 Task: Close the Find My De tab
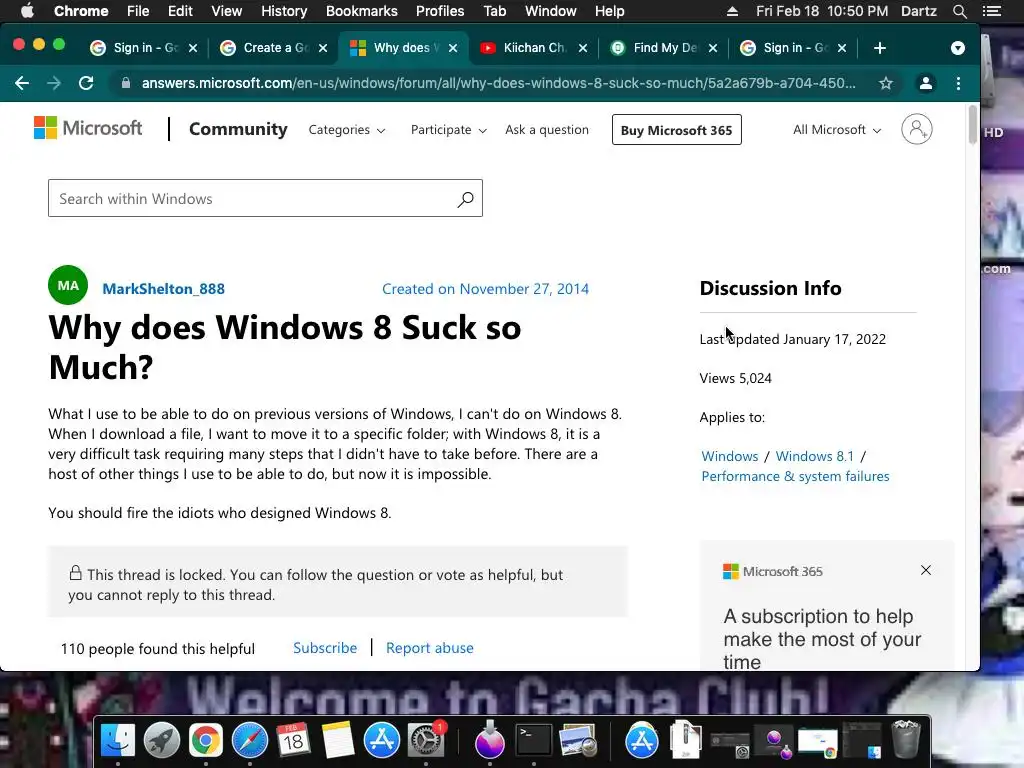pyautogui.click(x=712, y=48)
